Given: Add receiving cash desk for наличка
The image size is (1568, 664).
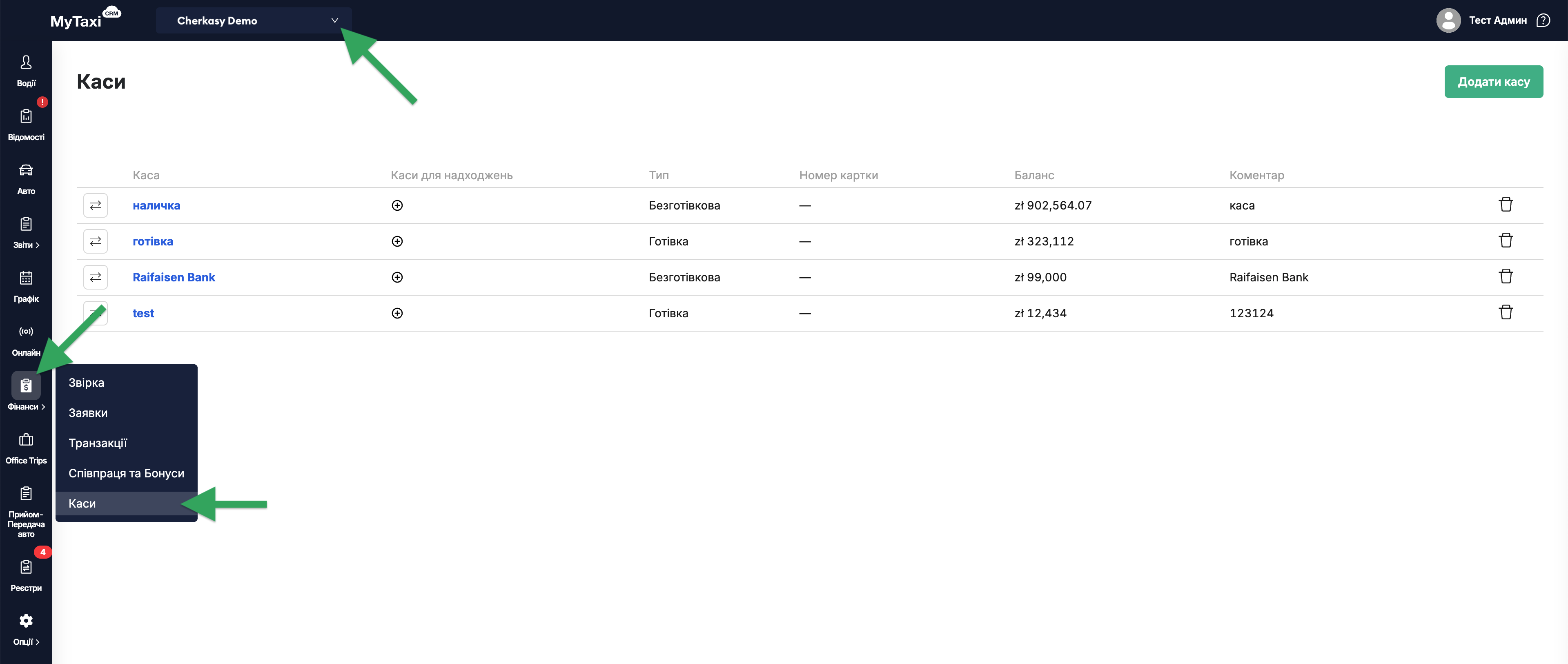Looking at the screenshot, I should tap(397, 205).
